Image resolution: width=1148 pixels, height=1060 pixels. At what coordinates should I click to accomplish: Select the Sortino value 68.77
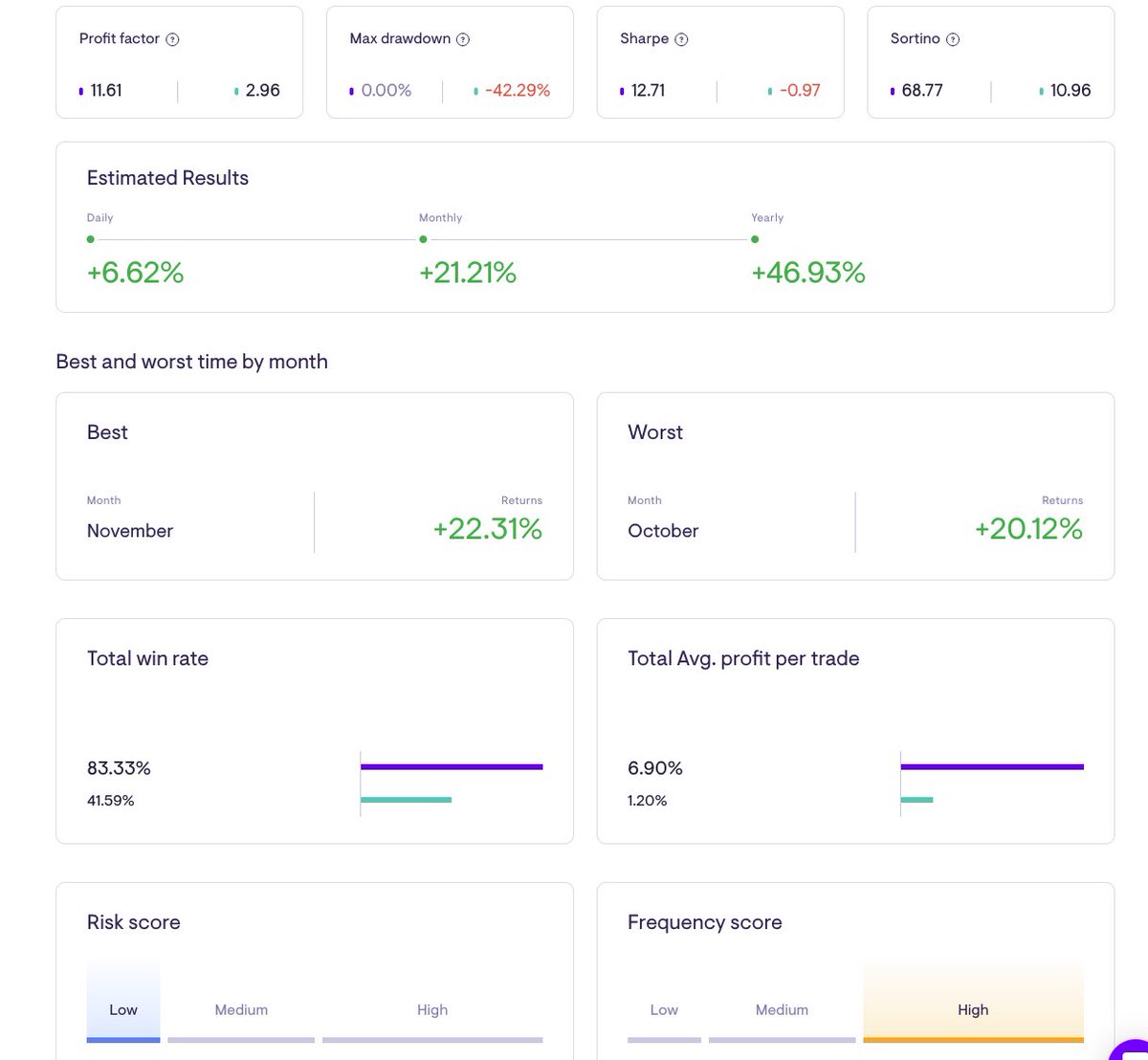tap(922, 90)
